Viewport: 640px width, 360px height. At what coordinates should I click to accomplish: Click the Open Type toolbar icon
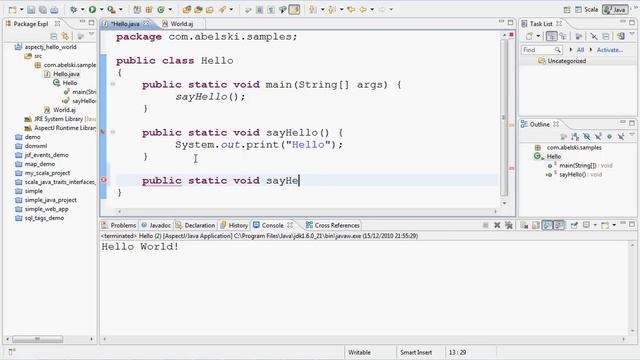[187, 9]
